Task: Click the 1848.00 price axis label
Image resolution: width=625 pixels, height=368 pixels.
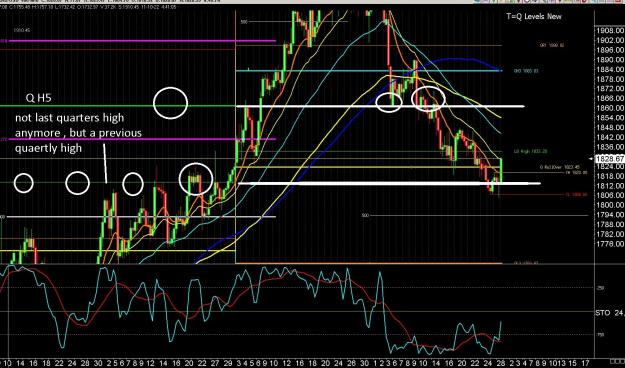Action: pos(610,128)
